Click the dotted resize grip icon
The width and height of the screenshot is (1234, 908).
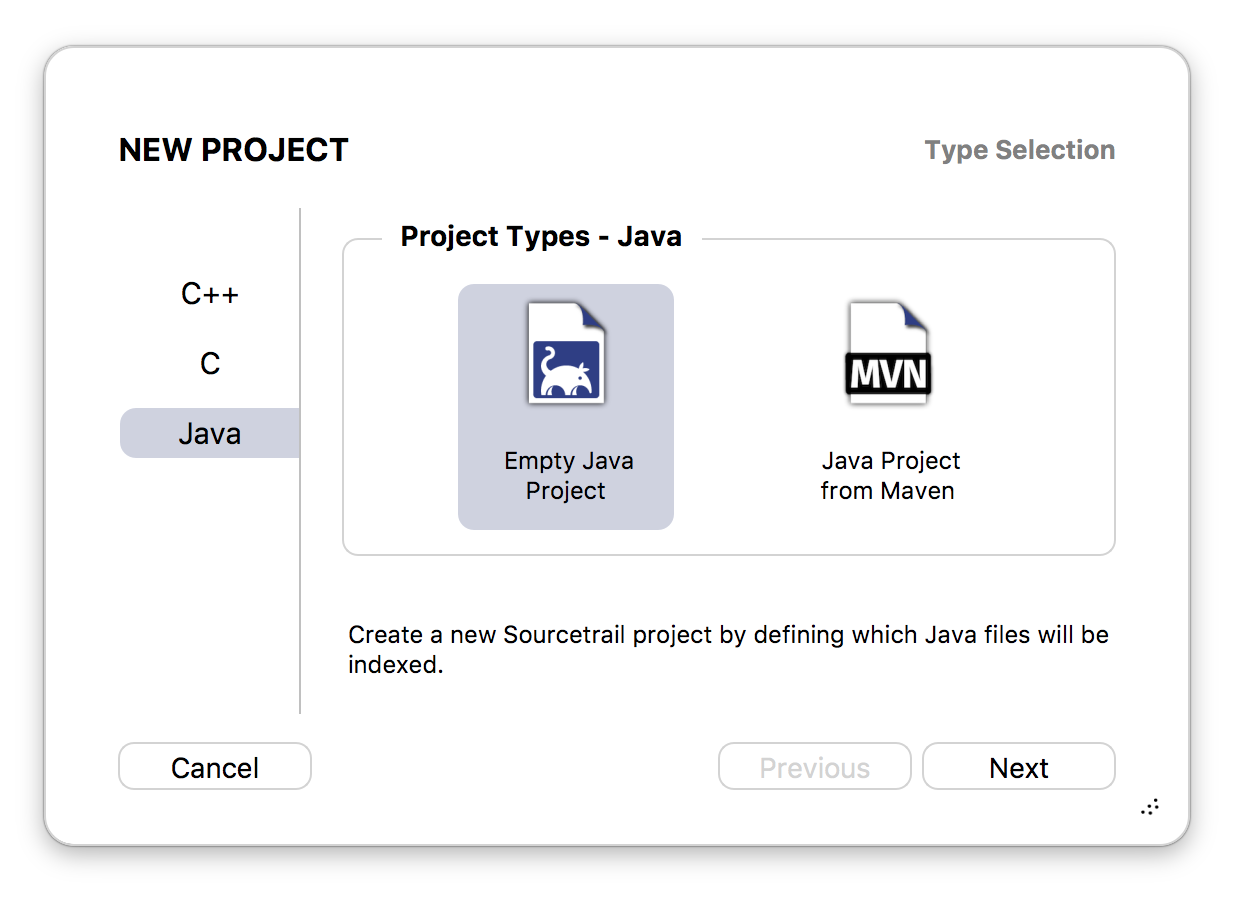(1150, 807)
